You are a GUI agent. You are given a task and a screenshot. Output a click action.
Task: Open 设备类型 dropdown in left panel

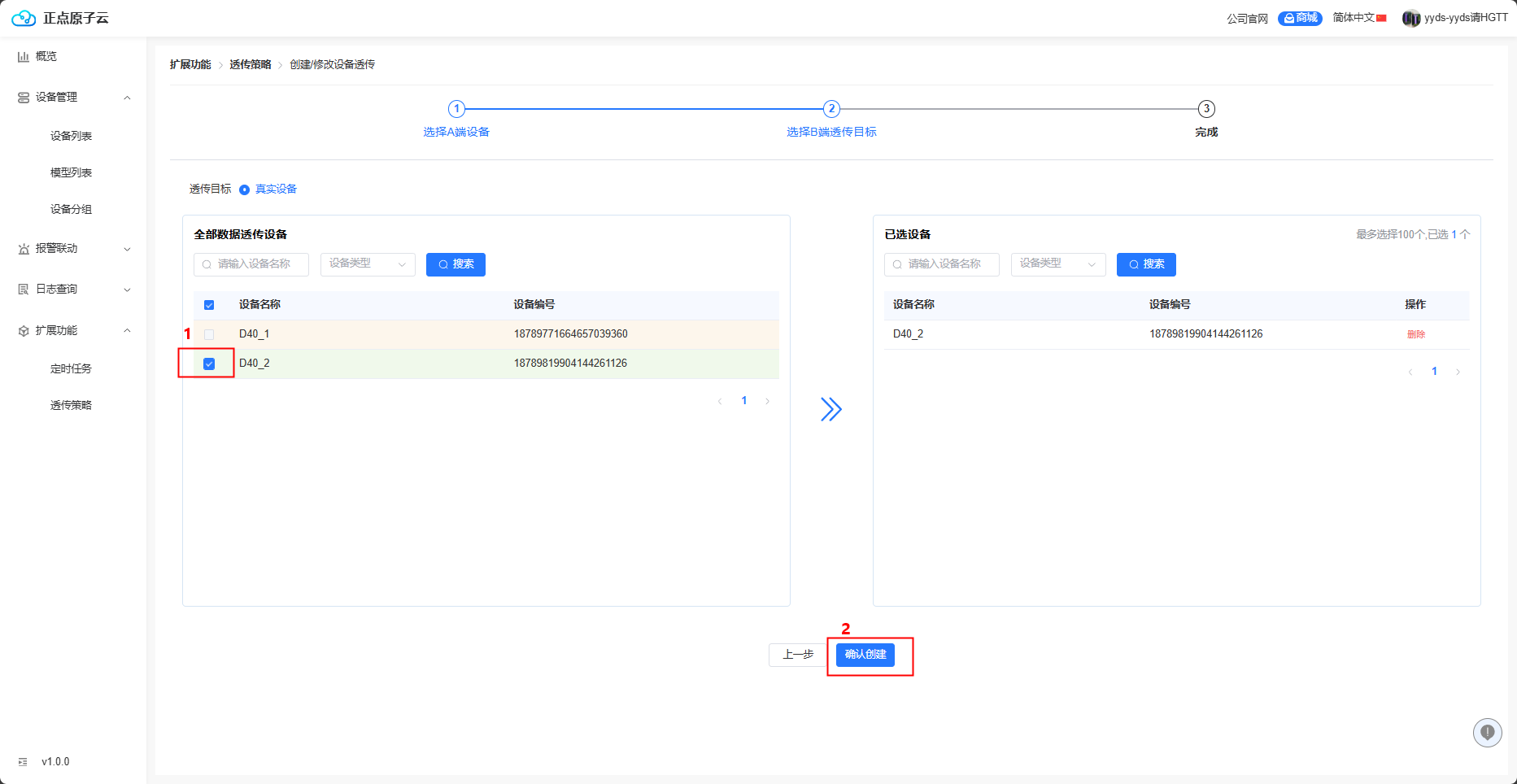[x=368, y=264]
